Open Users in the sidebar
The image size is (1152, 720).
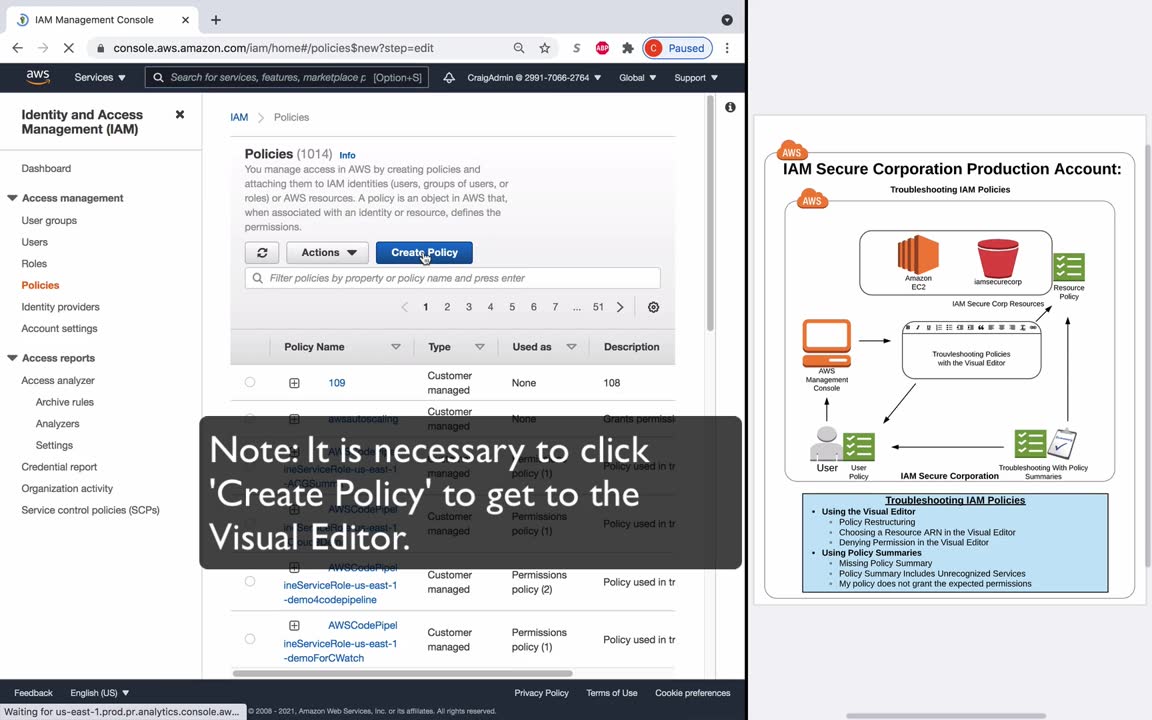(35, 242)
